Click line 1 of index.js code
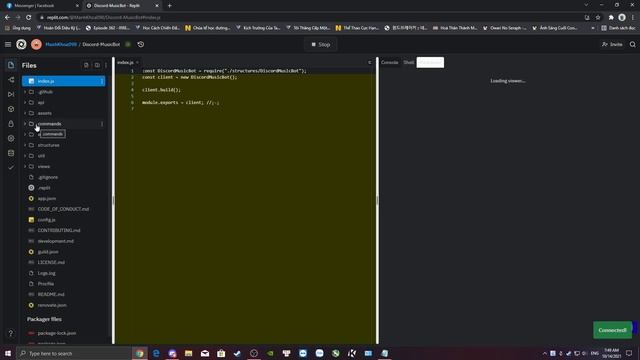 (x=224, y=71)
